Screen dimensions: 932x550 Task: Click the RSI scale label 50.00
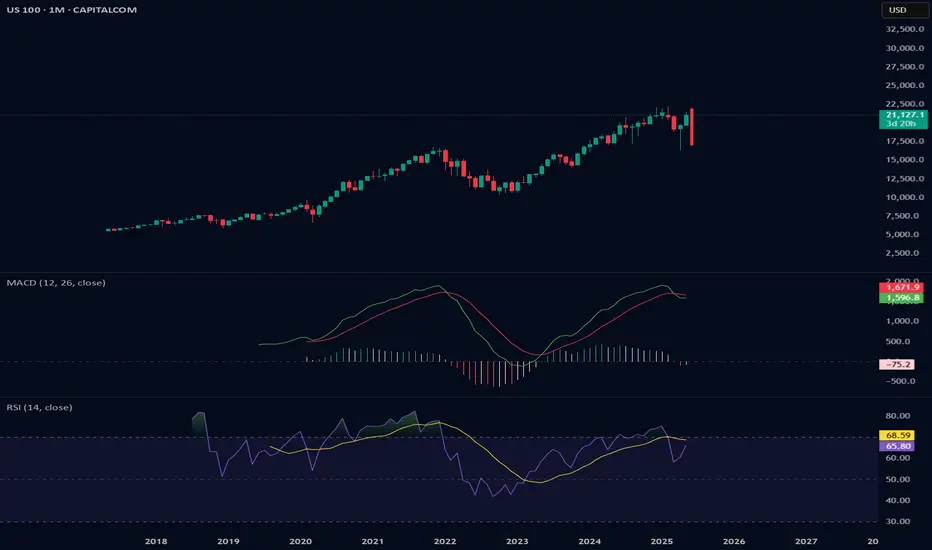click(898, 479)
